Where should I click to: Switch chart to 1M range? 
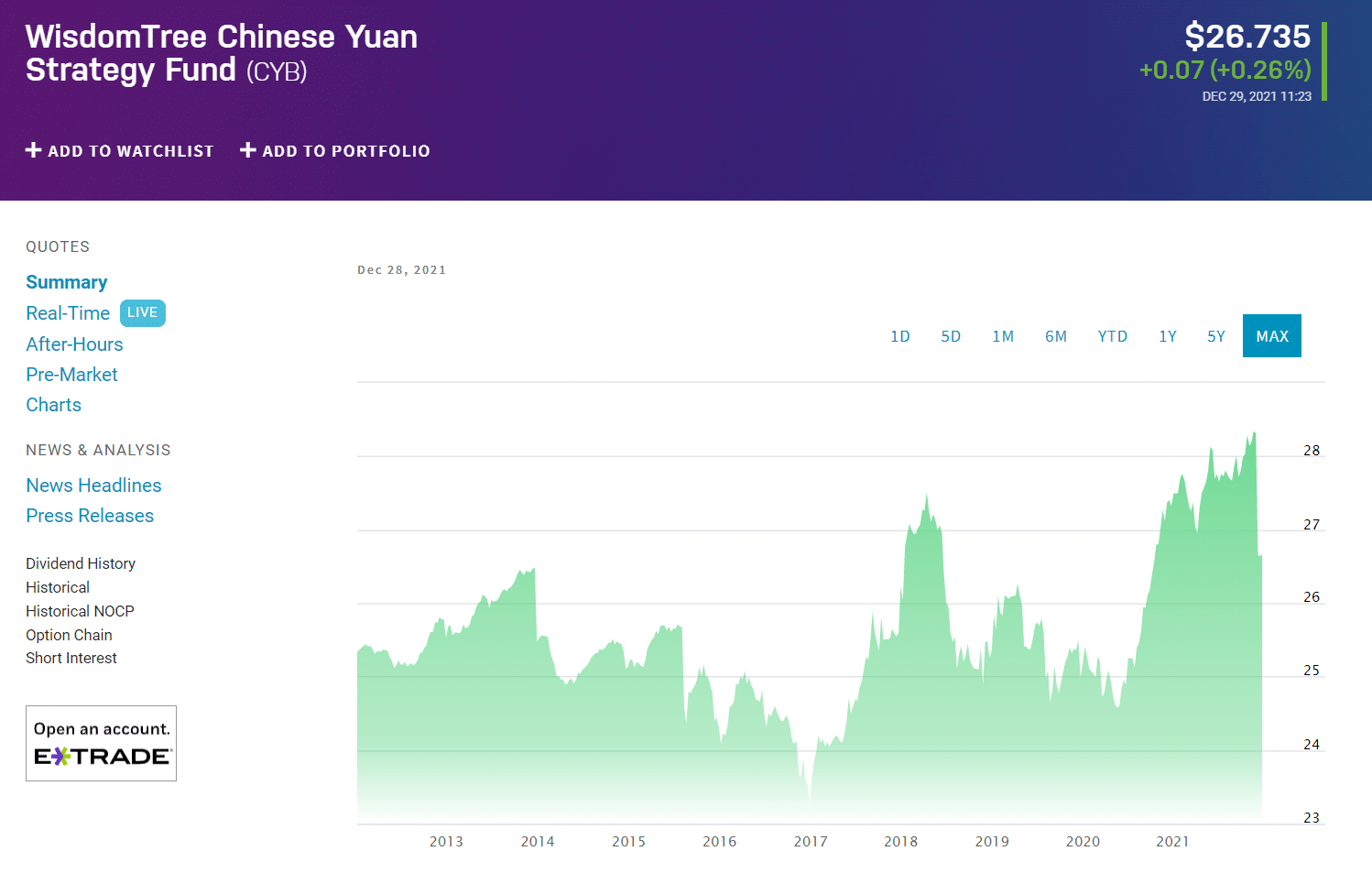point(1003,336)
